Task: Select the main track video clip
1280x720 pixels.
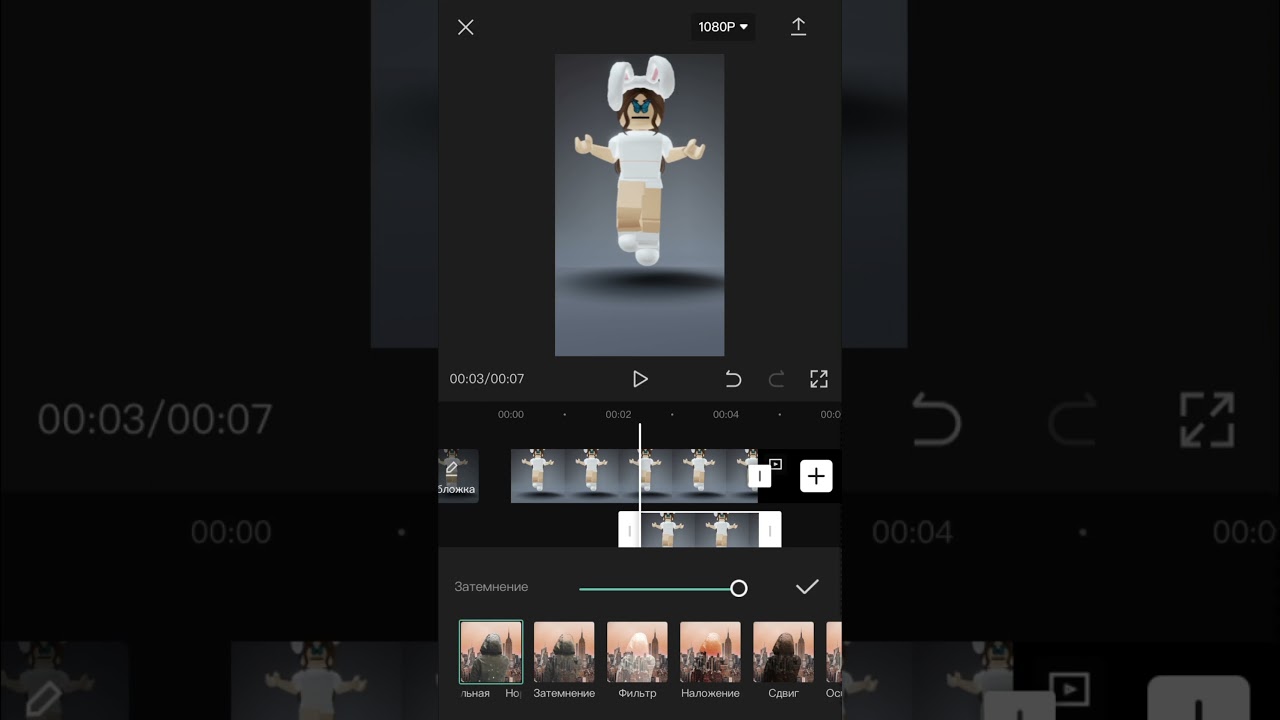Action: click(x=634, y=476)
